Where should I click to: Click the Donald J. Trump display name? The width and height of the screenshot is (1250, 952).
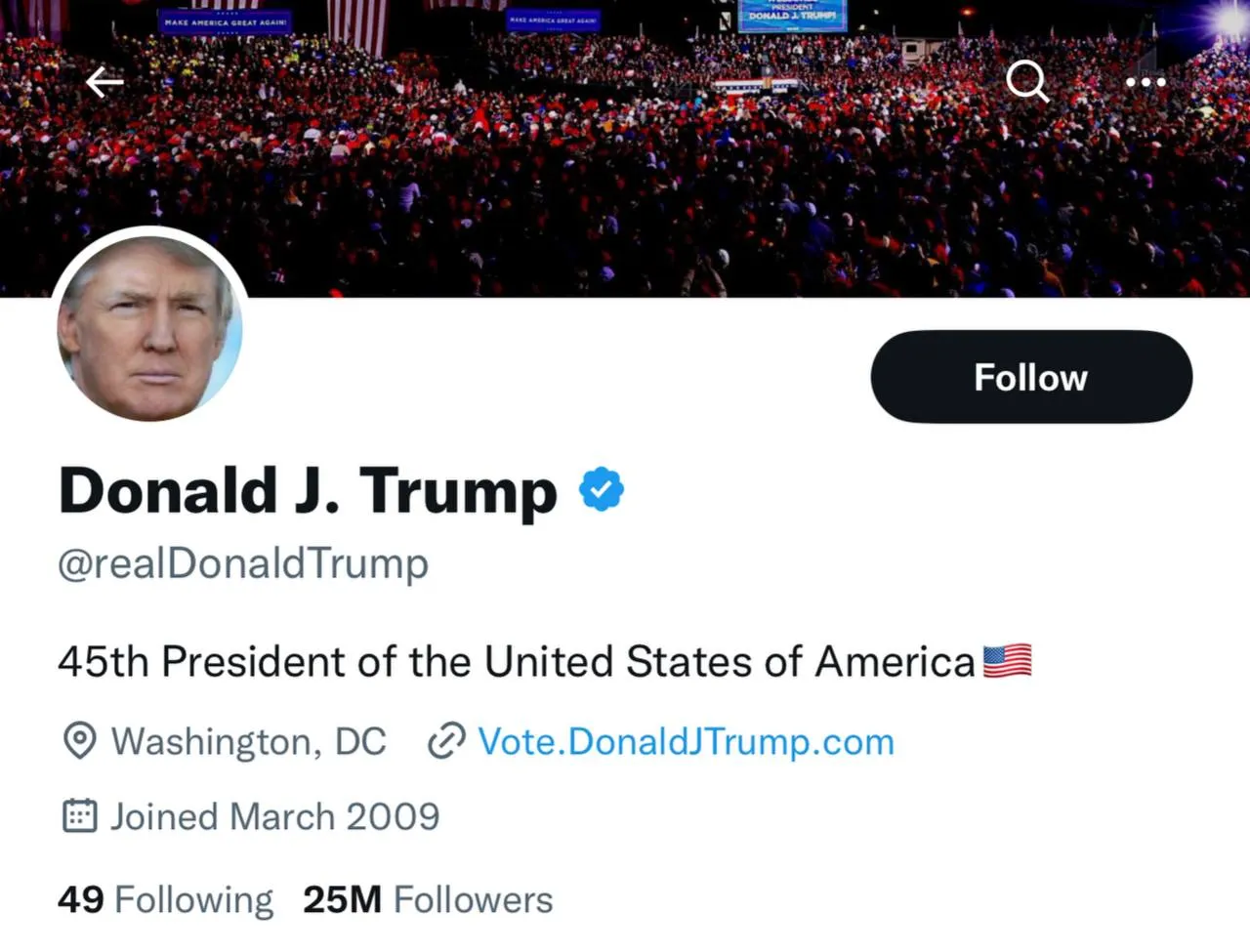(308, 490)
